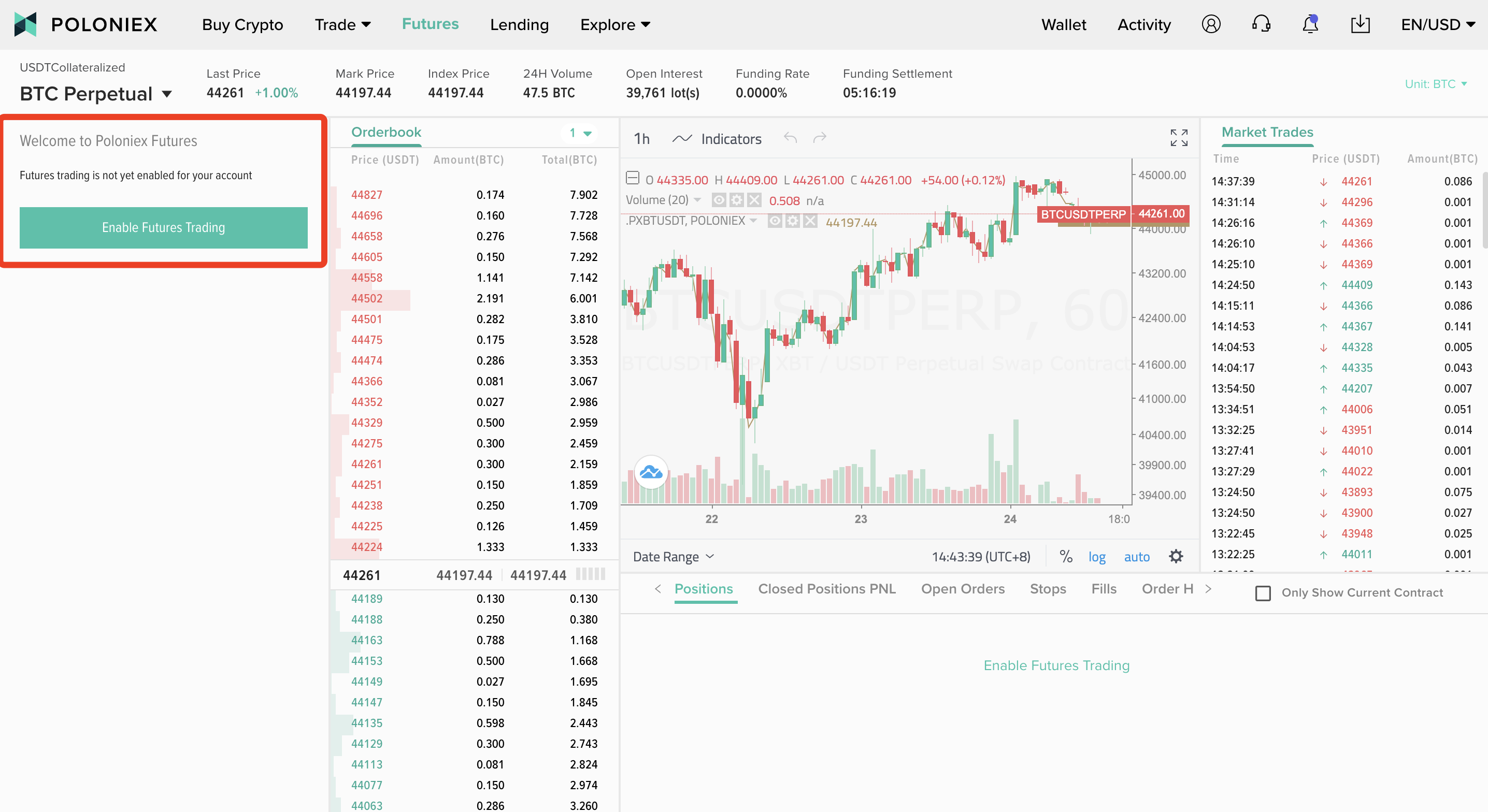The height and width of the screenshot is (812, 1488).
Task: Go to the Futures page
Action: pos(430,24)
